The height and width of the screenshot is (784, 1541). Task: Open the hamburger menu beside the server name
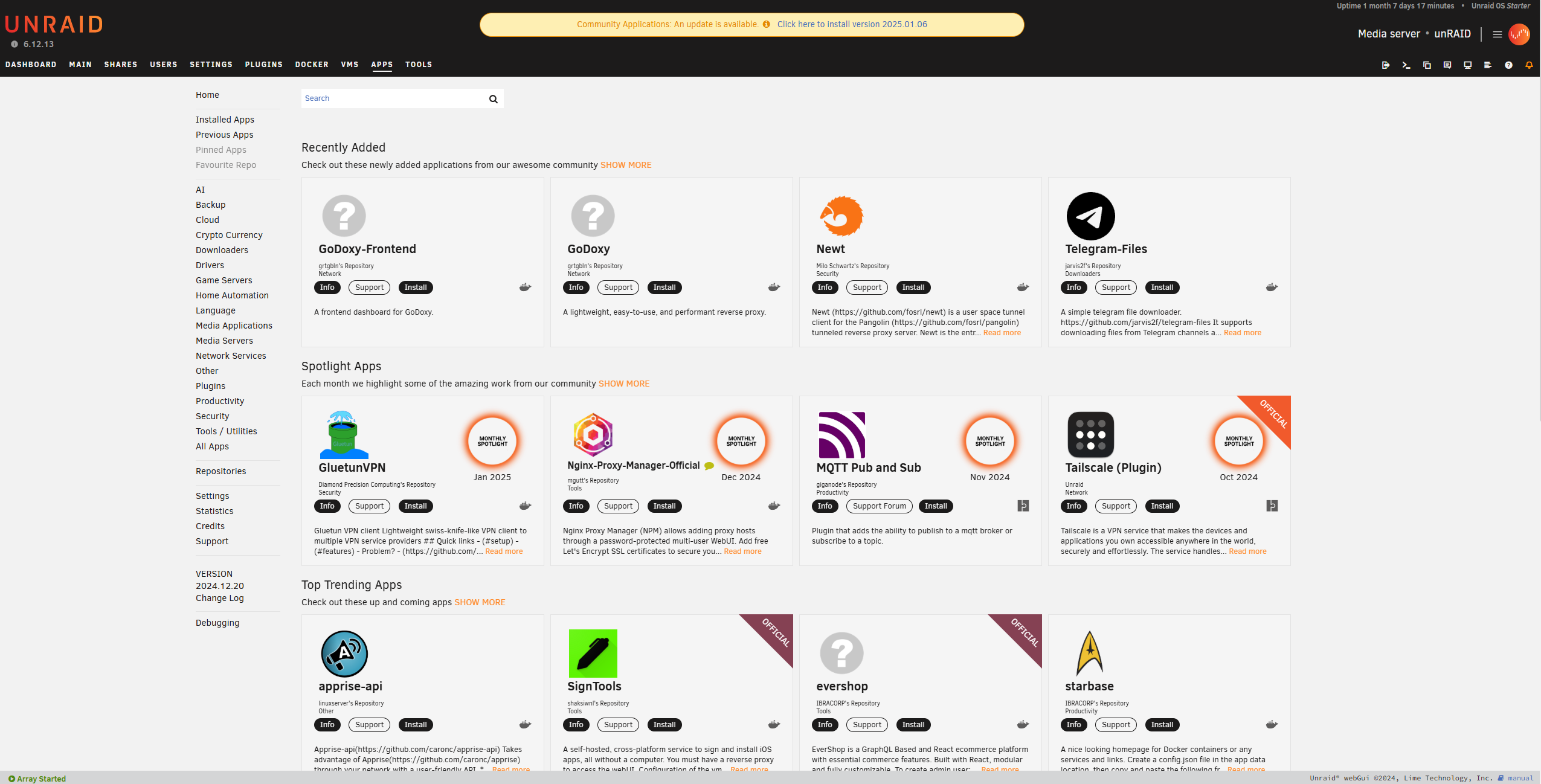pos(1497,34)
